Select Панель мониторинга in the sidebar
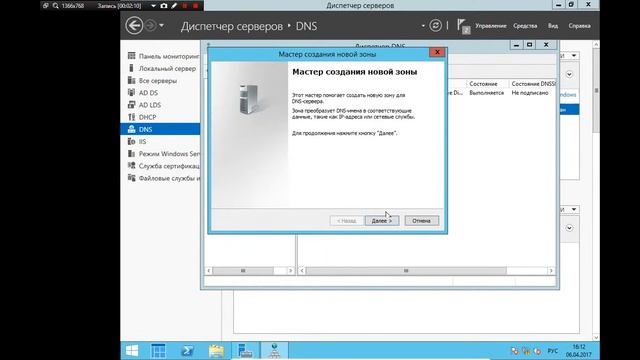The image size is (640, 360). 160,56
